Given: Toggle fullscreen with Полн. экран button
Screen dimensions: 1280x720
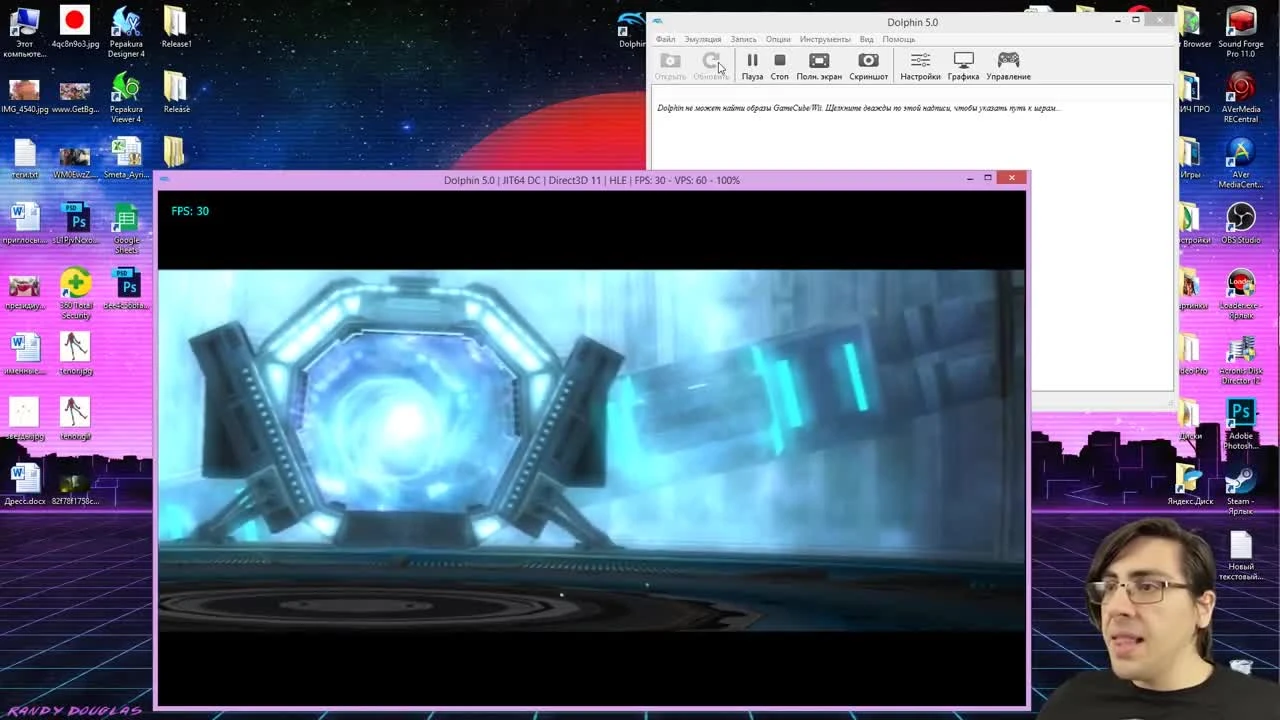Looking at the screenshot, I should click(x=819, y=67).
